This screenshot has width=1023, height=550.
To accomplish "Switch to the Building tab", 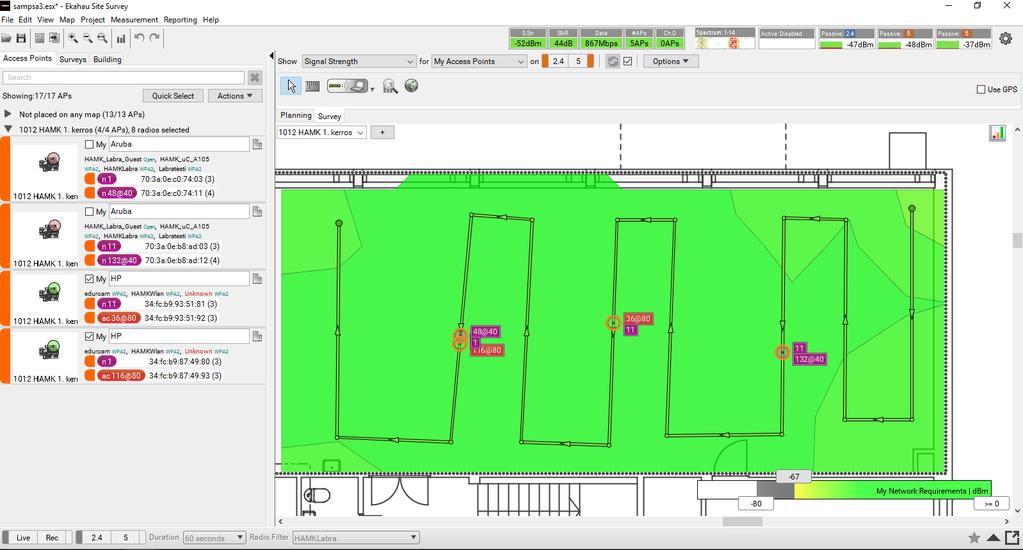I will 107,59.
